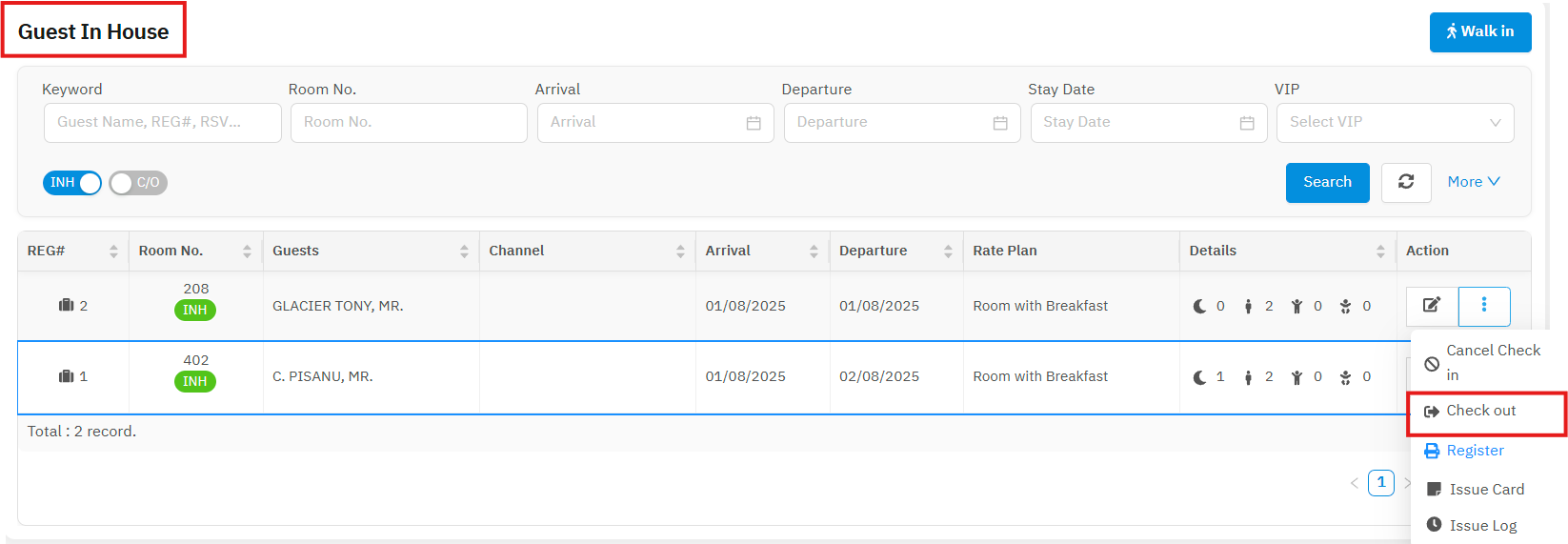This screenshot has height=544, width=1568.
Task: Choose Cancel Check in menu option
Action: pos(1492,362)
